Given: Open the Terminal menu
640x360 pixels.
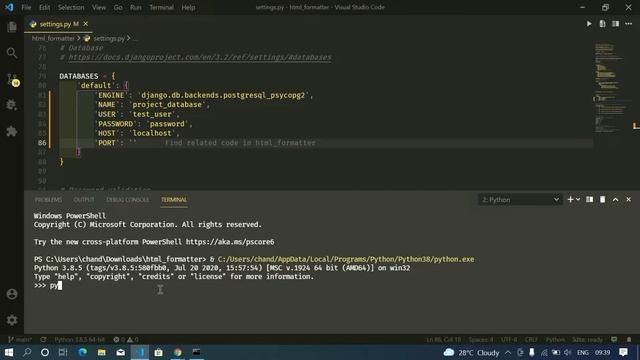Looking at the screenshot, I should (161, 7).
